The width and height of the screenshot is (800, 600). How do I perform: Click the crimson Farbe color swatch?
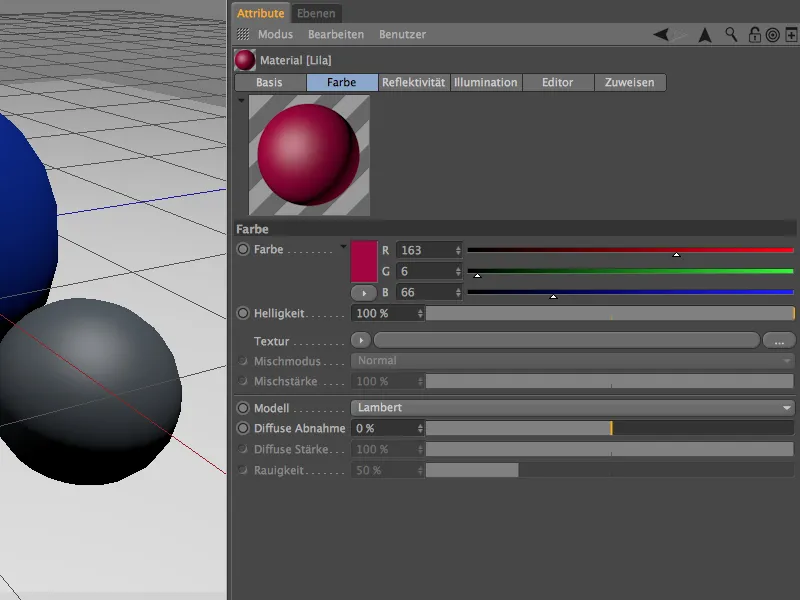pos(364,261)
